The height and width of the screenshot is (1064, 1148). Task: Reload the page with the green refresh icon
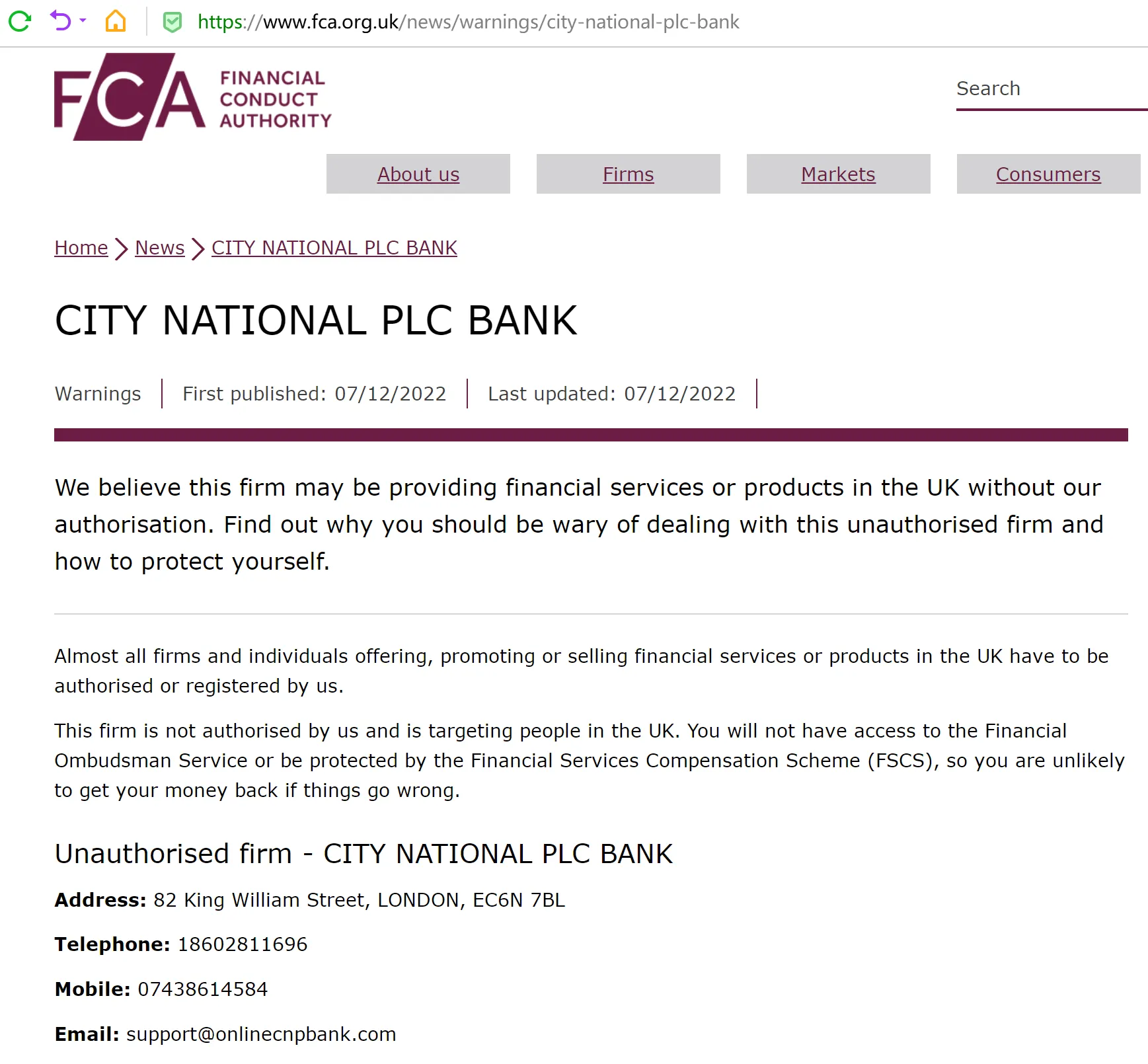[x=20, y=22]
